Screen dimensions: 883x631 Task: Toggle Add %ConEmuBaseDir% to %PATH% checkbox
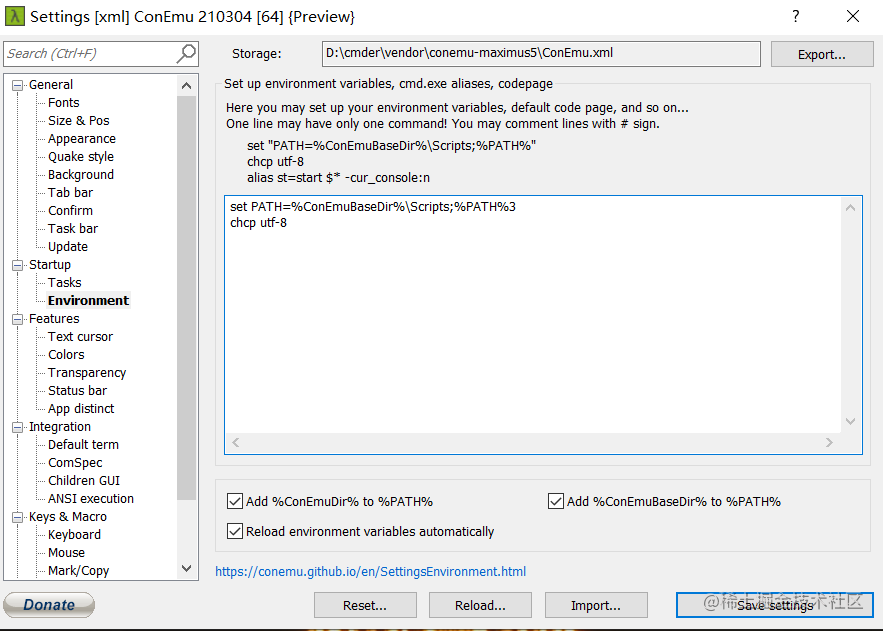(x=556, y=501)
